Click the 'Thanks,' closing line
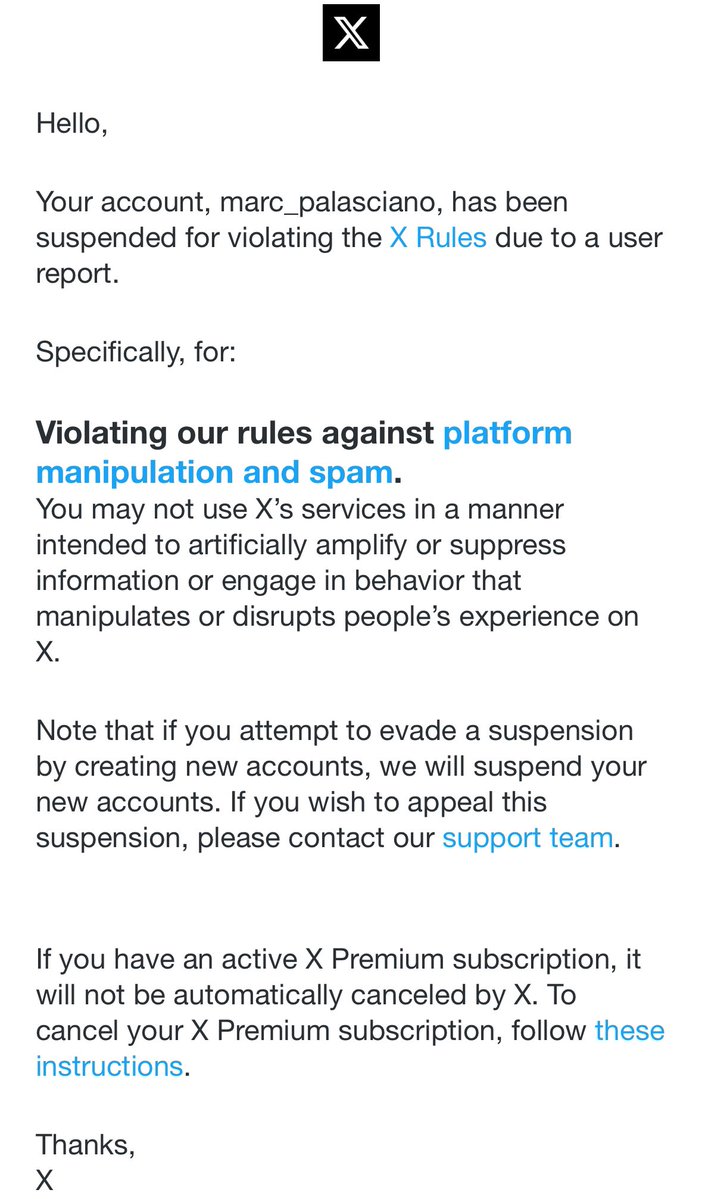The height and width of the screenshot is (1199, 702). pyautogui.click(x=85, y=1144)
